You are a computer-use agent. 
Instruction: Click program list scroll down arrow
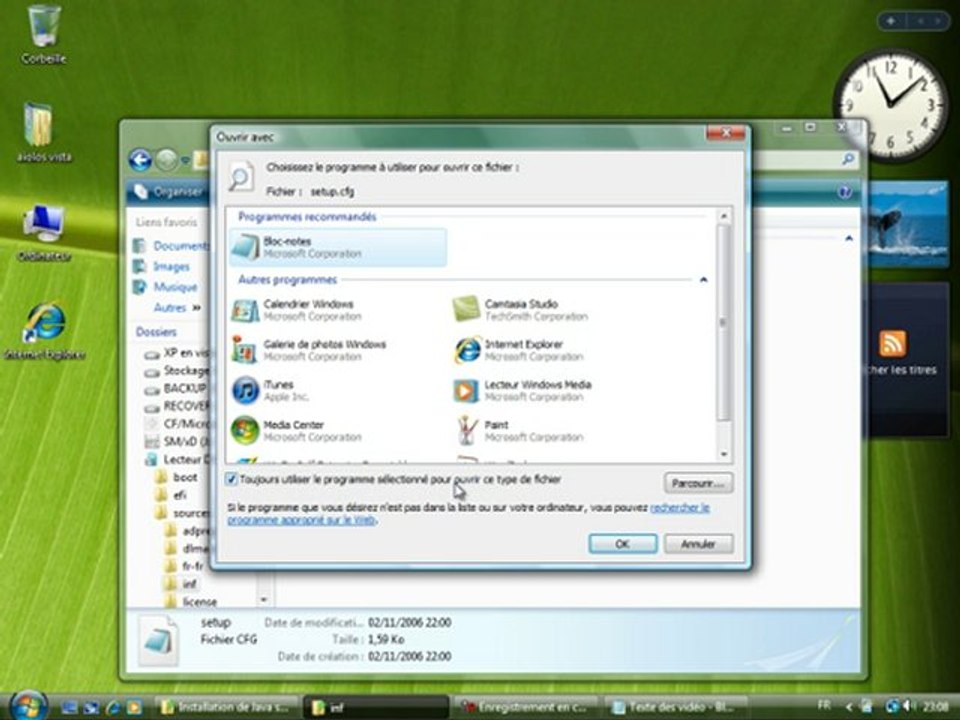click(724, 454)
